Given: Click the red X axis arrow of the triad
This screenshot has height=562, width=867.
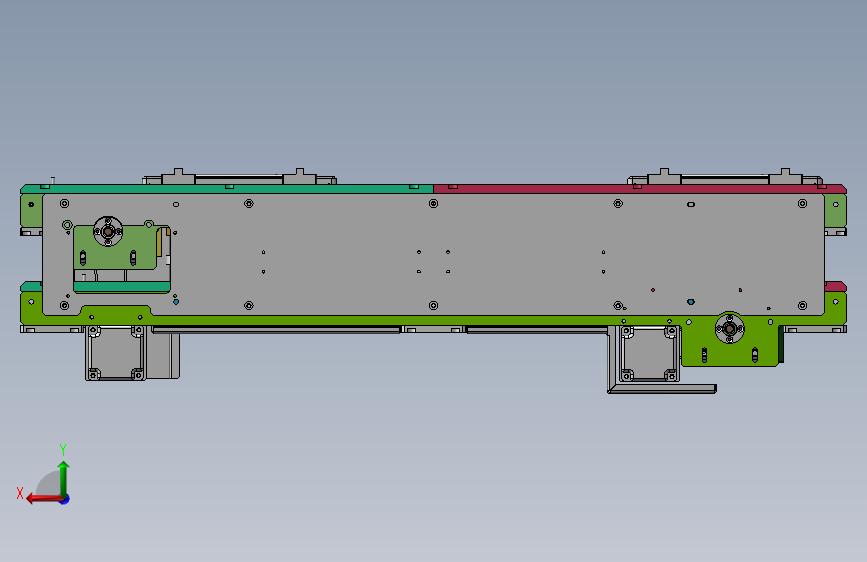Looking at the screenshot, I should point(44,498).
